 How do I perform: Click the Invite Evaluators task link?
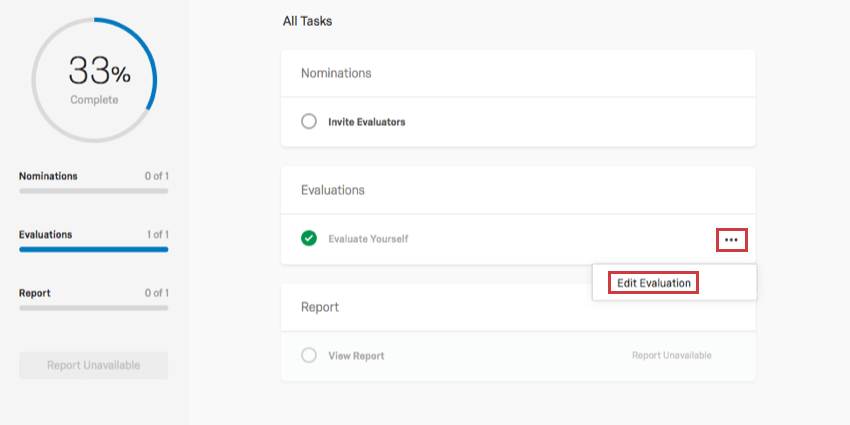pos(367,122)
